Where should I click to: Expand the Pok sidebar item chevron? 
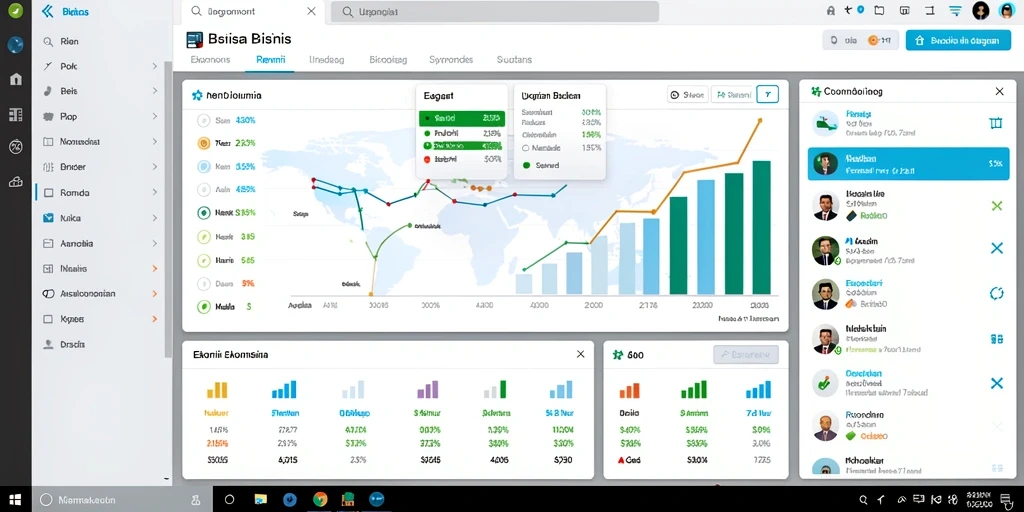(x=155, y=66)
